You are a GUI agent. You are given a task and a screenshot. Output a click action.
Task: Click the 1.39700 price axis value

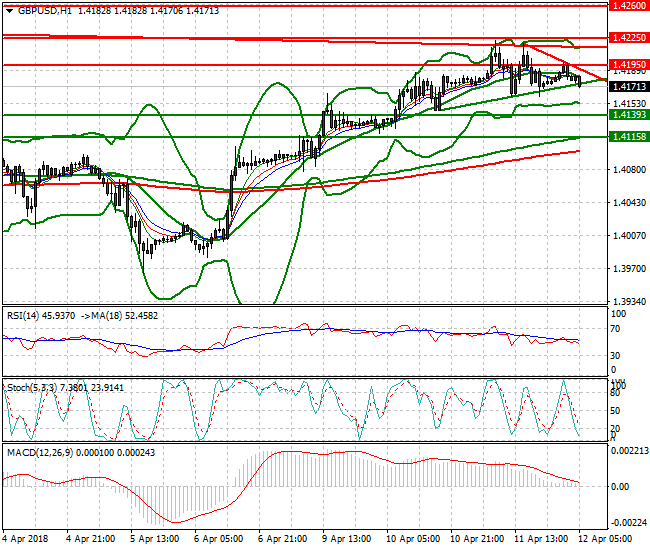point(629,269)
